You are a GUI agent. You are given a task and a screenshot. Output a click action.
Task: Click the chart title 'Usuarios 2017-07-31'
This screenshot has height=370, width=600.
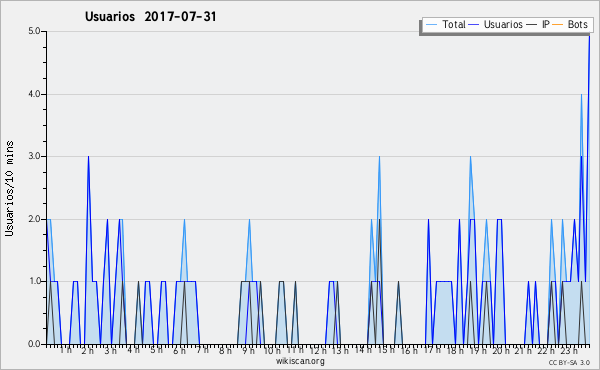click(151, 17)
